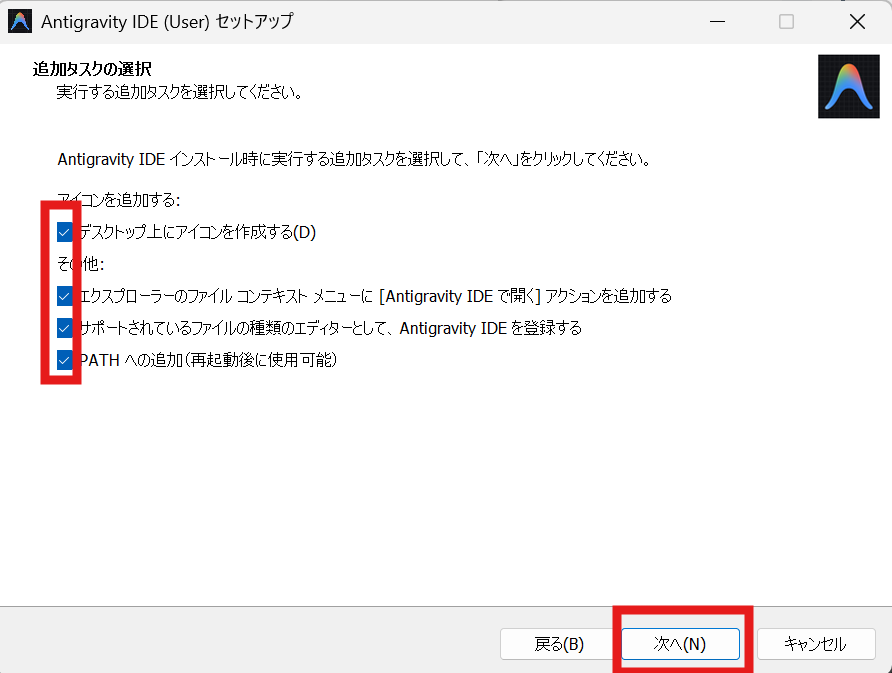Toggle the Explorer context menu action checkbox (エクスプローラー)
892x673 pixels.
64,296
